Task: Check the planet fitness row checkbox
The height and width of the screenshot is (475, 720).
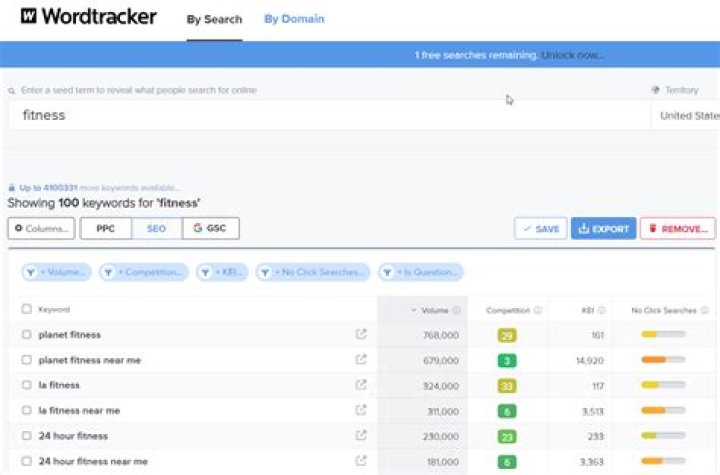Action: point(27,334)
